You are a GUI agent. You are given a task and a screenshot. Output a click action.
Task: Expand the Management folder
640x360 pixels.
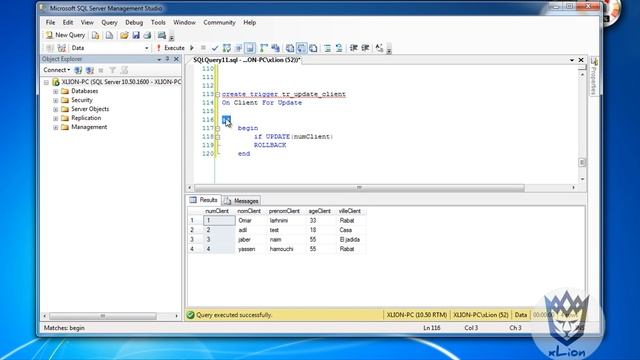(56, 127)
